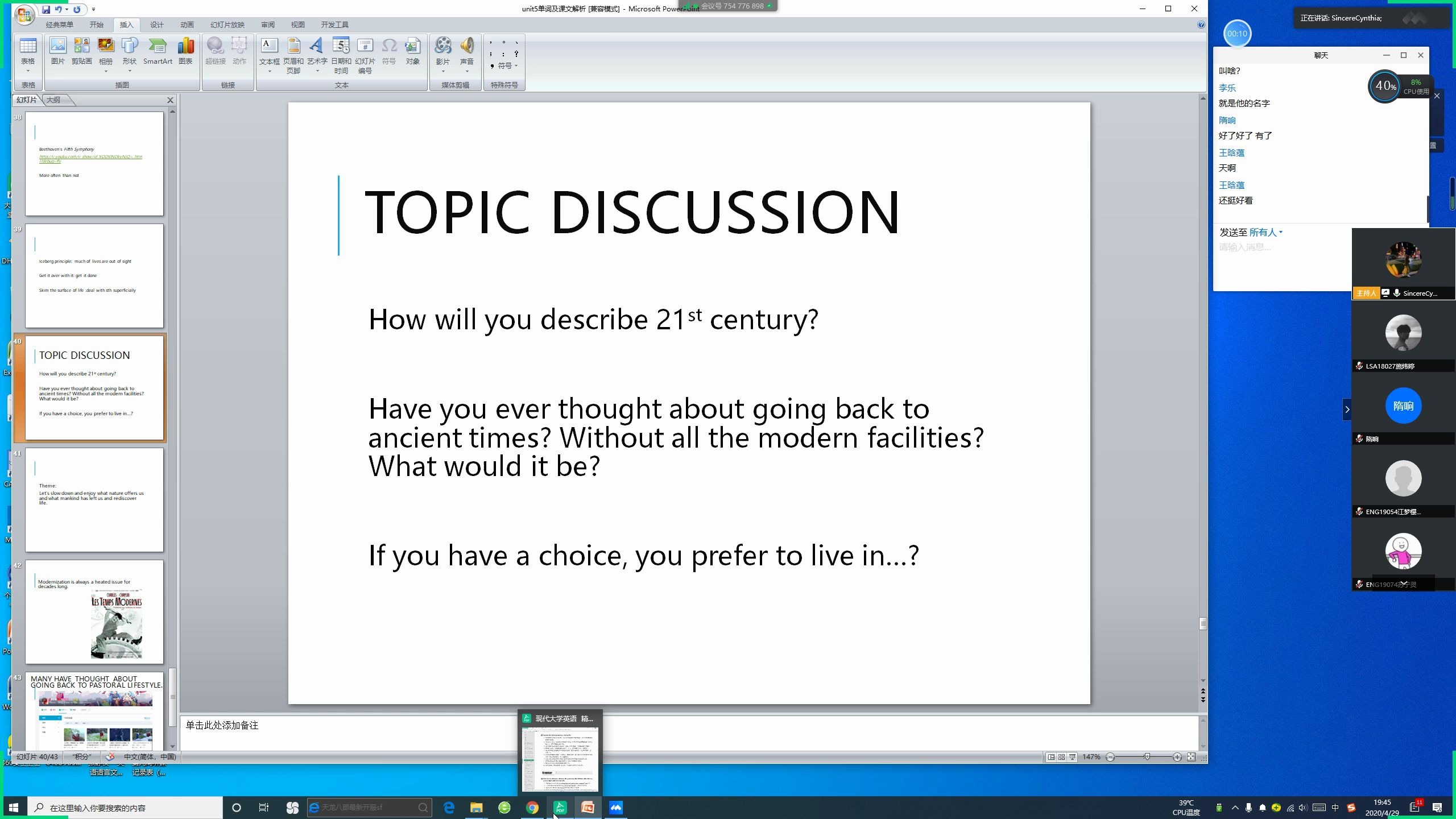Insert a chart (图表)

[x=185, y=51]
